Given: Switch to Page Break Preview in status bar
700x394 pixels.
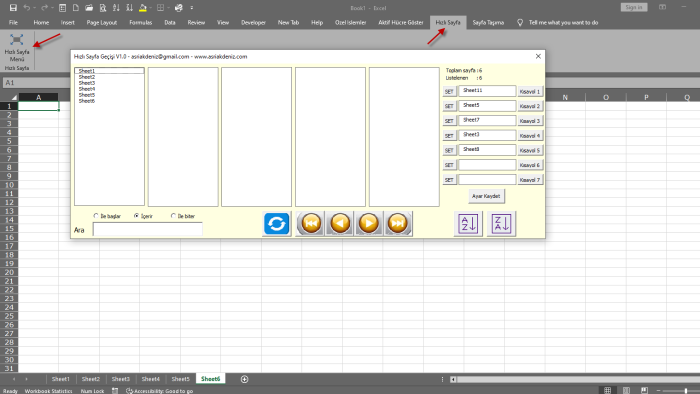Looking at the screenshot, I should (644, 390).
